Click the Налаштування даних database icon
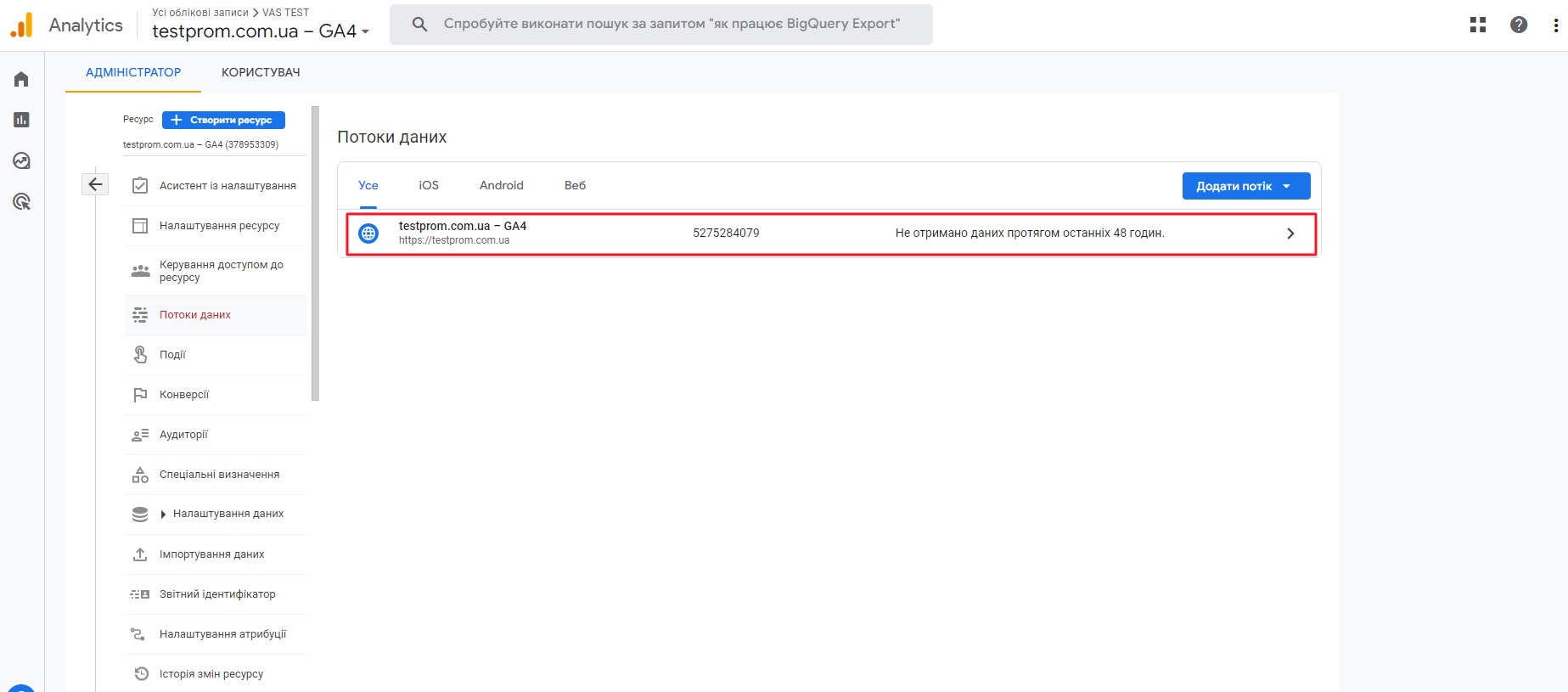1568x692 pixels. (140, 515)
